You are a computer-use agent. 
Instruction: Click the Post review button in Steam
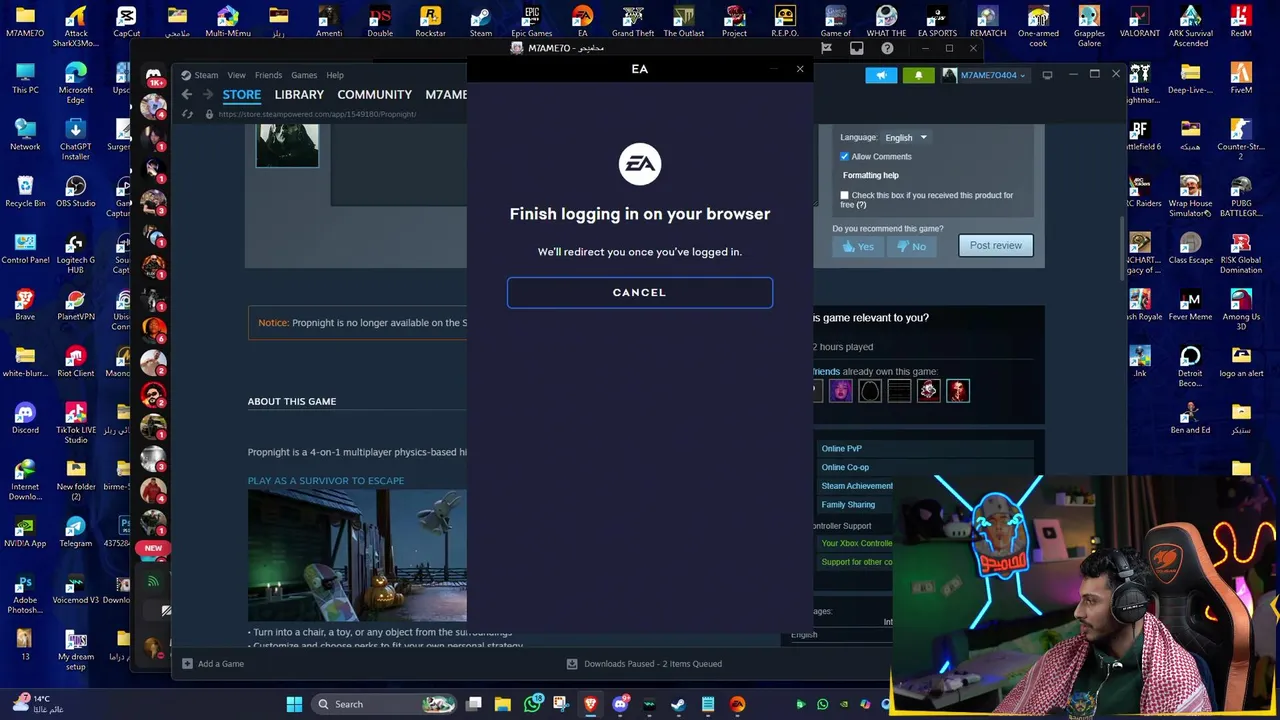click(x=996, y=245)
